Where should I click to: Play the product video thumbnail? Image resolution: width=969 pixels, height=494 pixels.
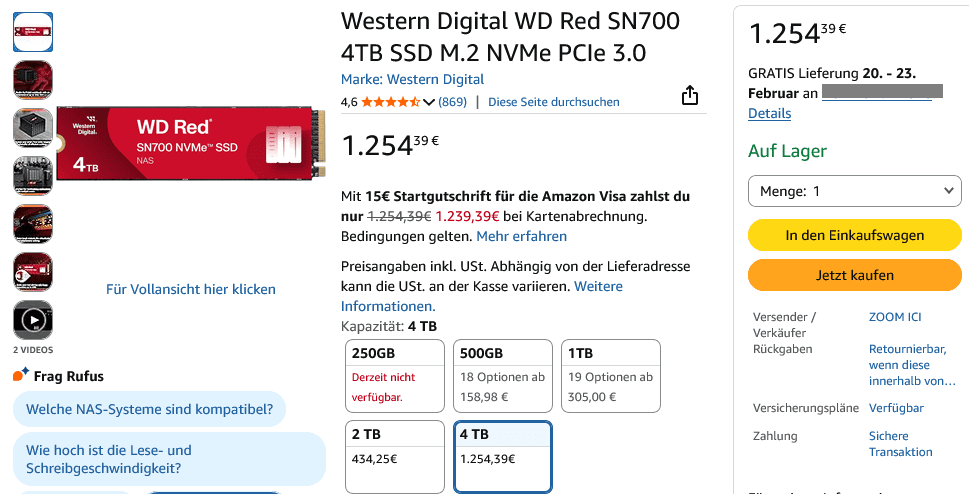coord(32,320)
